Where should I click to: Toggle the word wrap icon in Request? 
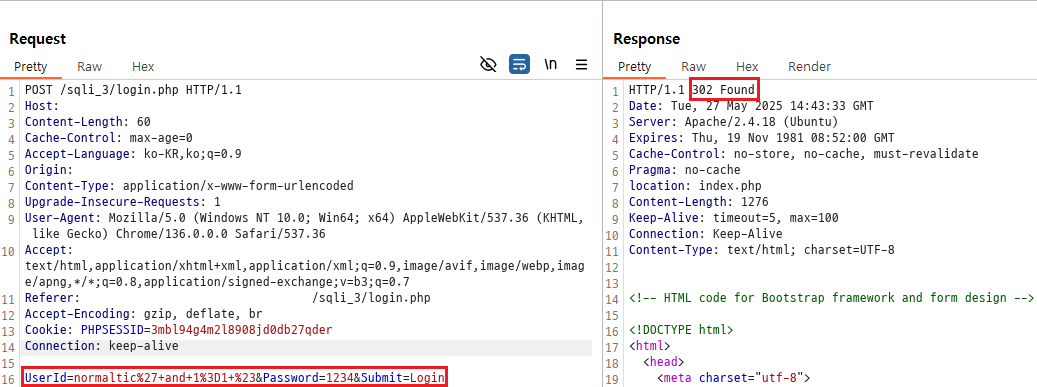coord(519,65)
